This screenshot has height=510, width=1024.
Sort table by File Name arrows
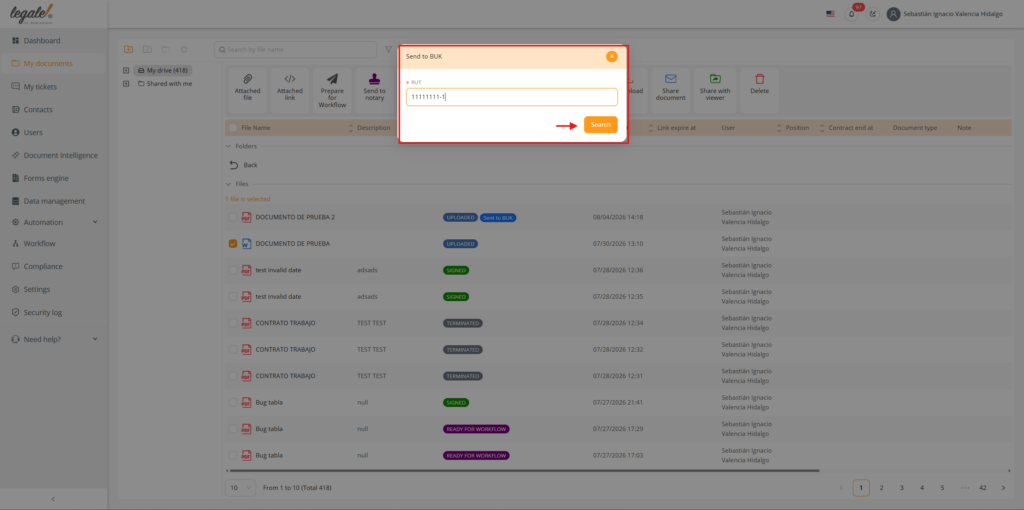tap(350, 128)
